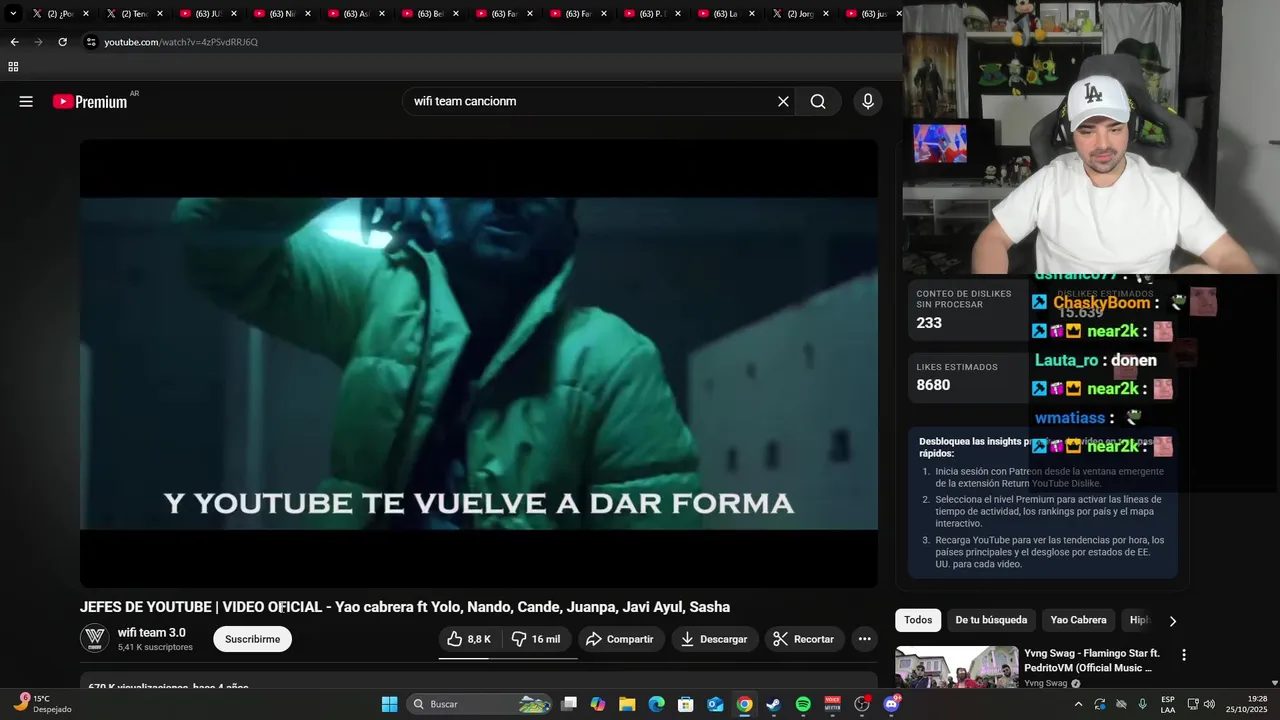This screenshot has width=1280, height=720.
Task: Close the '(63) Nir' YouTube tab
Action: [307, 14]
